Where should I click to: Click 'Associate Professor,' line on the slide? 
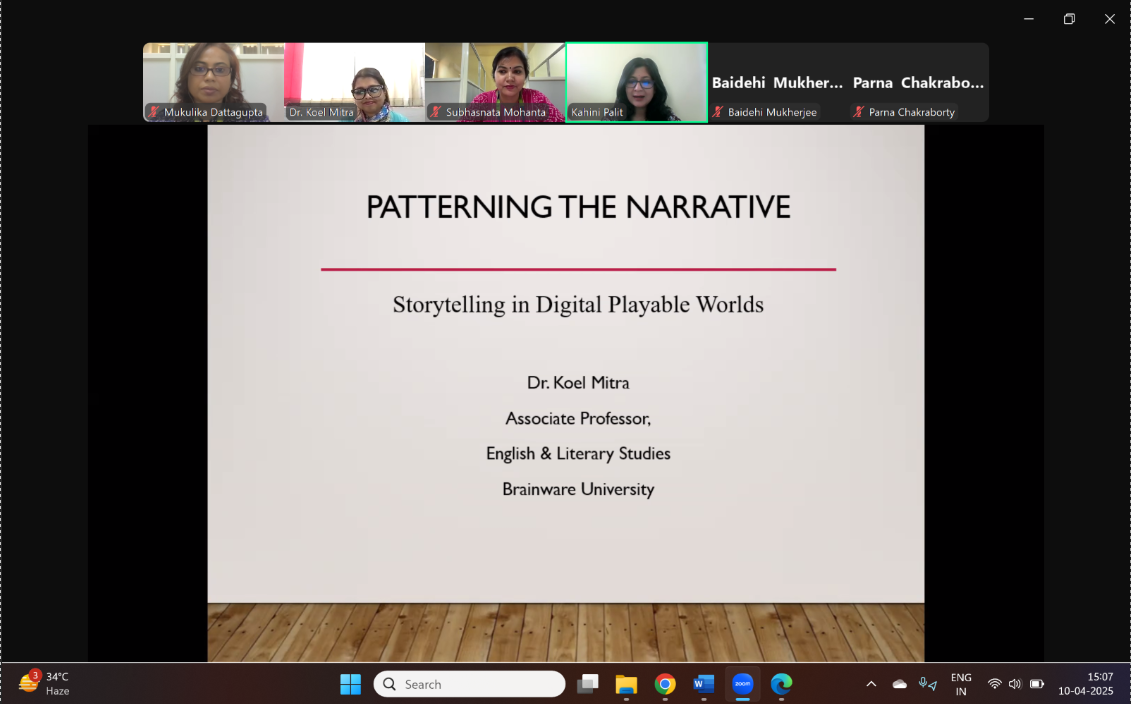578,418
